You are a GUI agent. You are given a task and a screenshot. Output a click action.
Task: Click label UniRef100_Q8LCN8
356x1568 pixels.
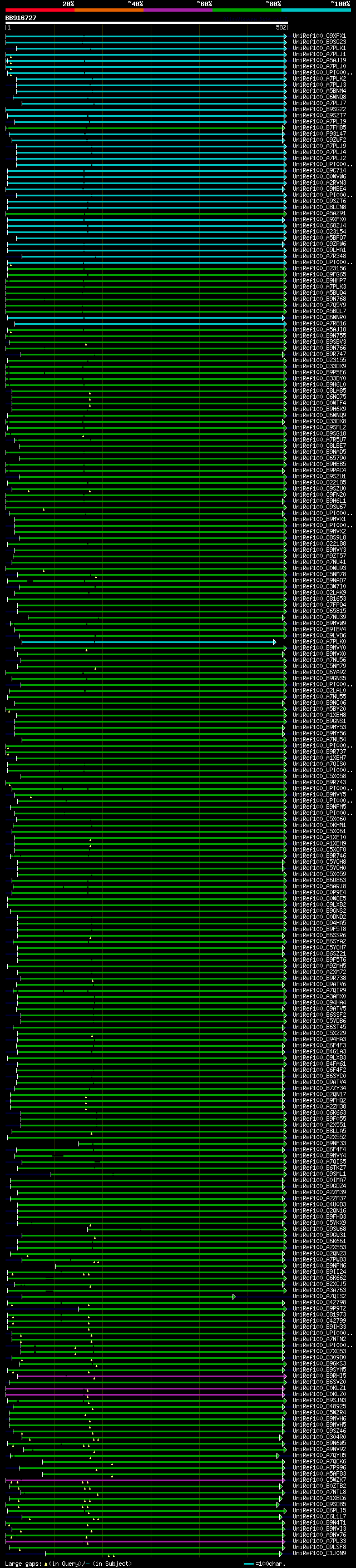pyautogui.click(x=319, y=207)
